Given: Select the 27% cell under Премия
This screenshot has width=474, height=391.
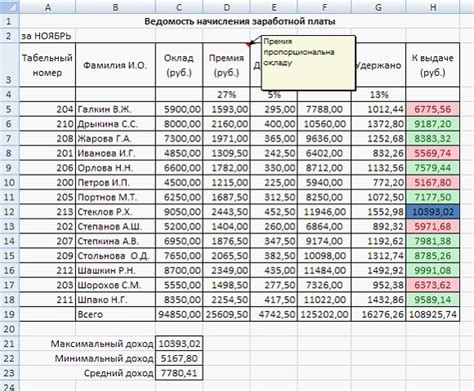Looking at the screenshot, I should (226, 94).
